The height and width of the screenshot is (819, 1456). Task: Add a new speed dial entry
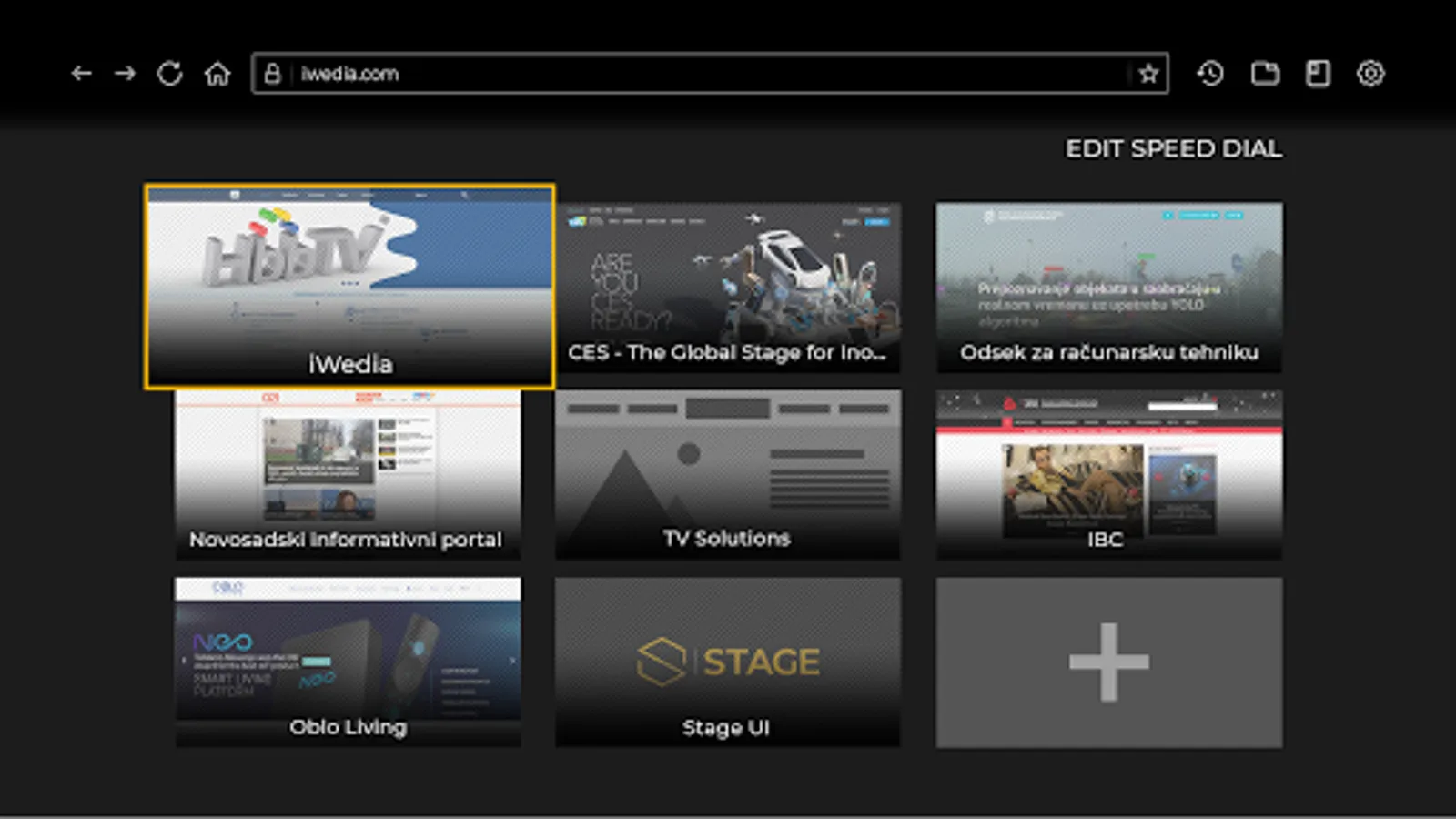coord(1108,662)
